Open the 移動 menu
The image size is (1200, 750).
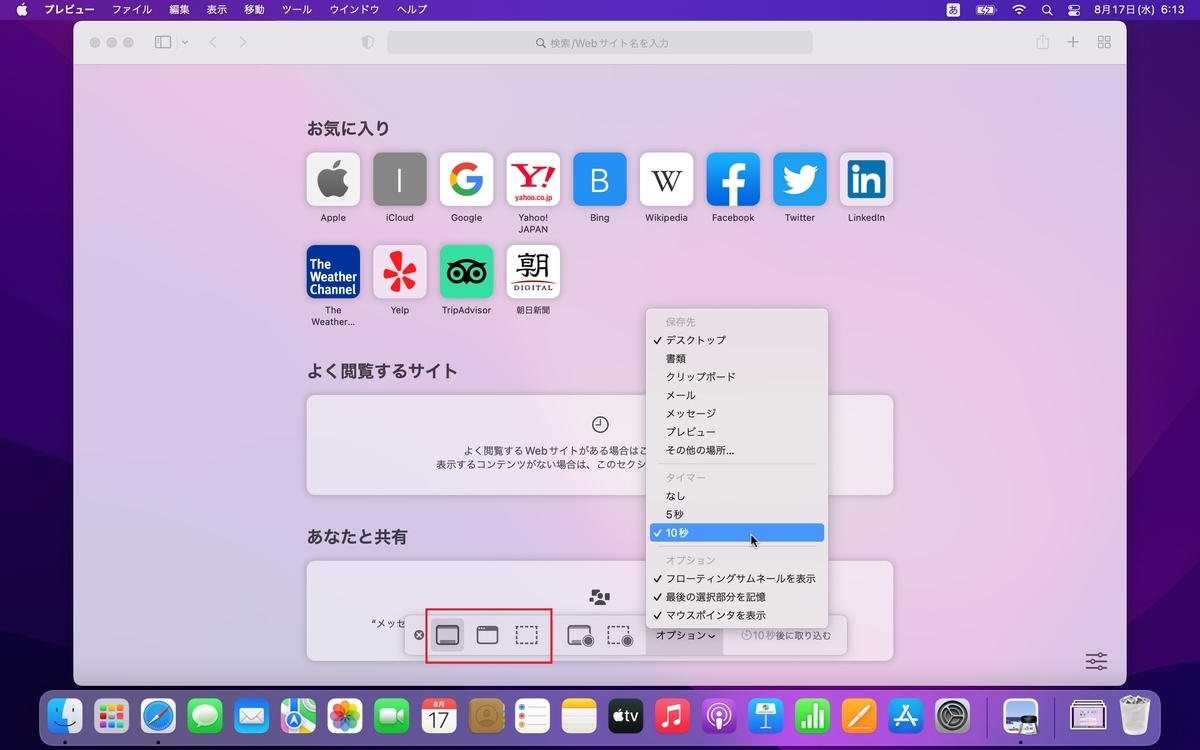tap(255, 9)
